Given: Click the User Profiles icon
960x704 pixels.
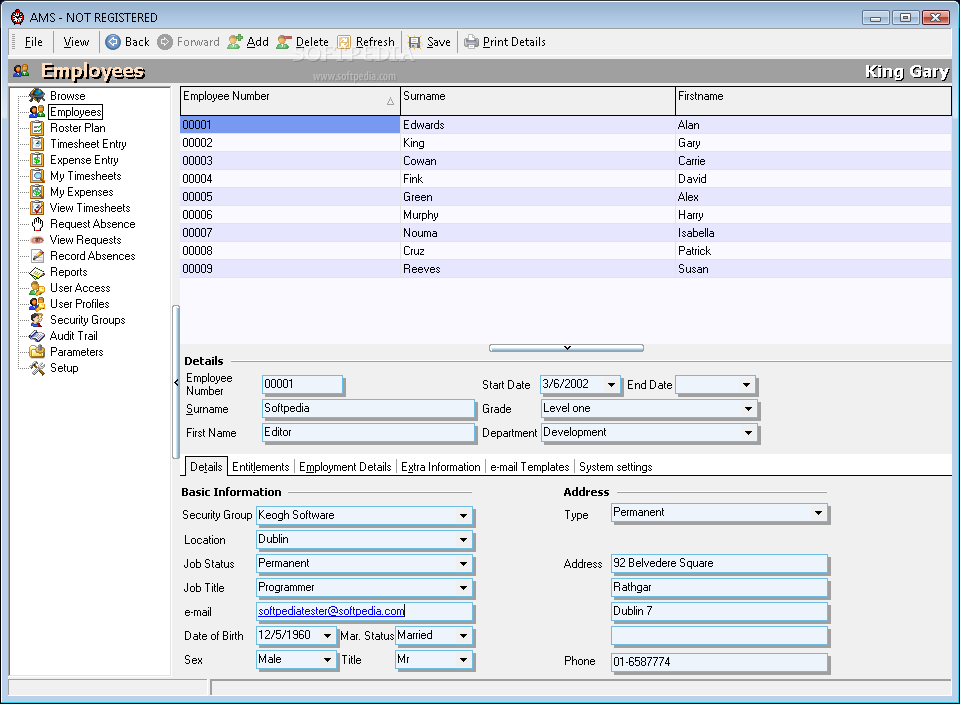Looking at the screenshot, I should click(37, 304).
